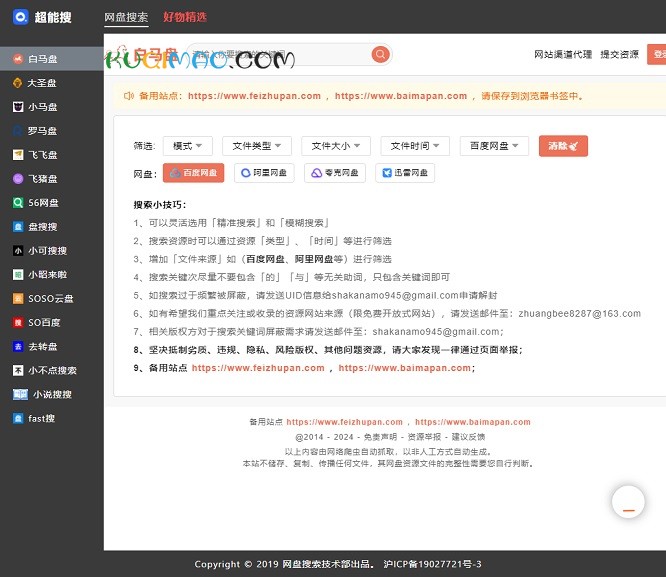666x577 pixels.
Task: Open the 建议反馈 footer link
Action: click(x=468, y=437)
